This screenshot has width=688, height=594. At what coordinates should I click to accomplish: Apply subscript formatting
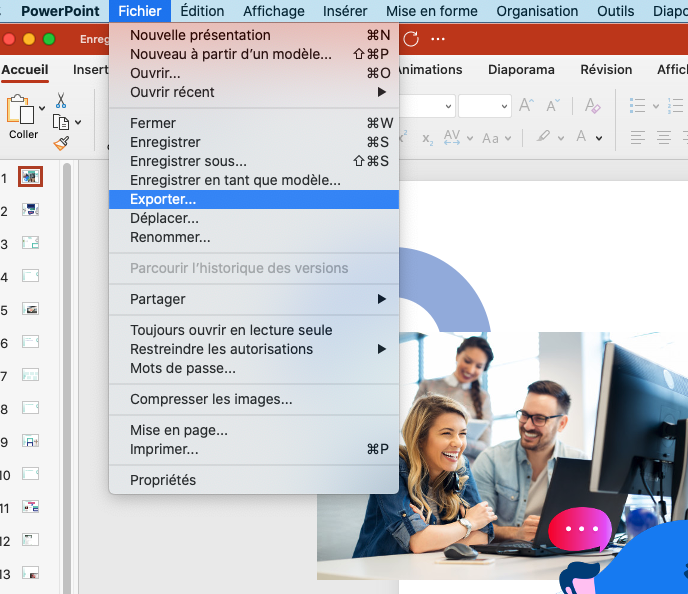pyautogui.click(x=427, y=139)
